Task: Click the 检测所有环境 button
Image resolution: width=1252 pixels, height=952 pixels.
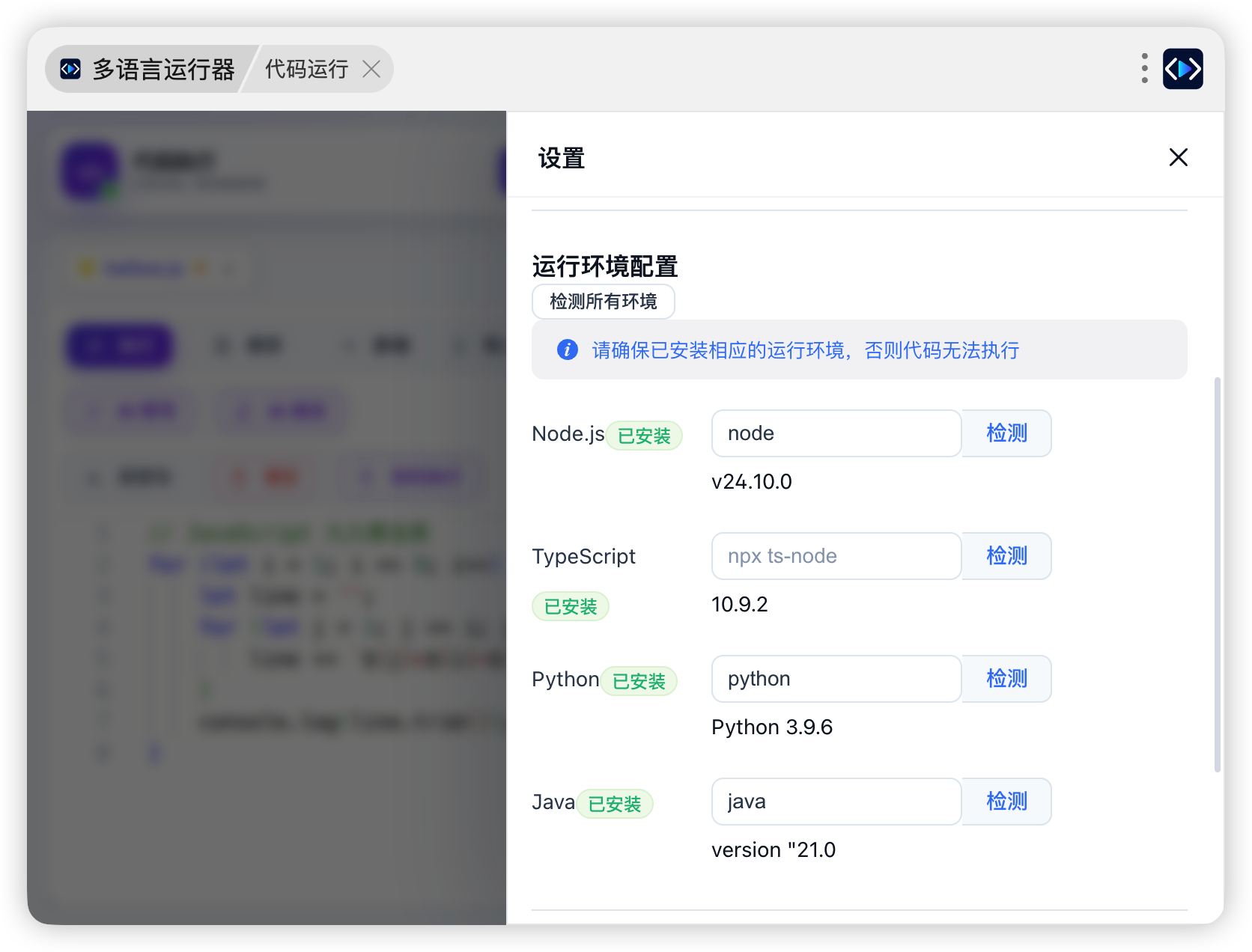Action: [x=603, y=302]
